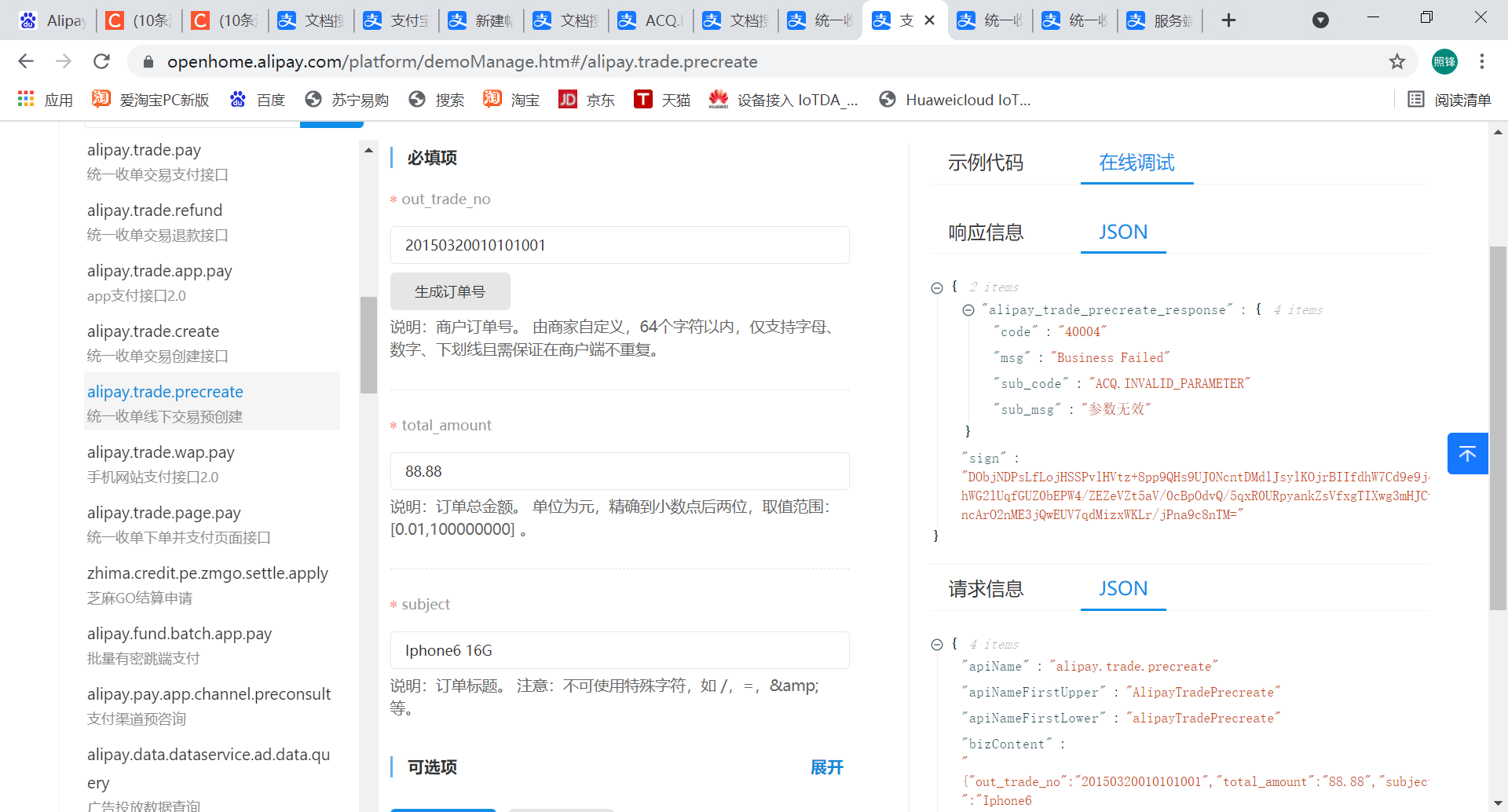The height and width of the screenshot is (812, 1508).
Task: Switch to the 示例代码 tab
Action: coord(985,163)
